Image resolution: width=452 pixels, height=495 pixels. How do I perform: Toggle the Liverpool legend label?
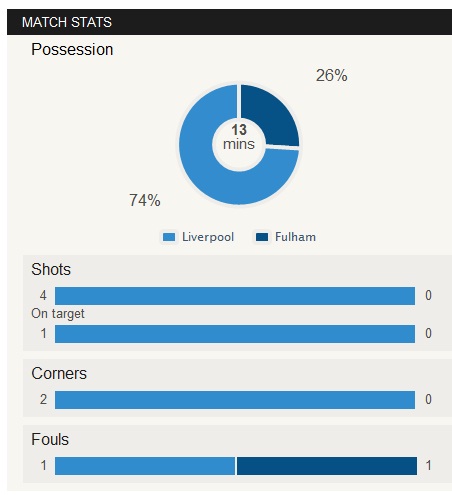(x=208, y=237)
